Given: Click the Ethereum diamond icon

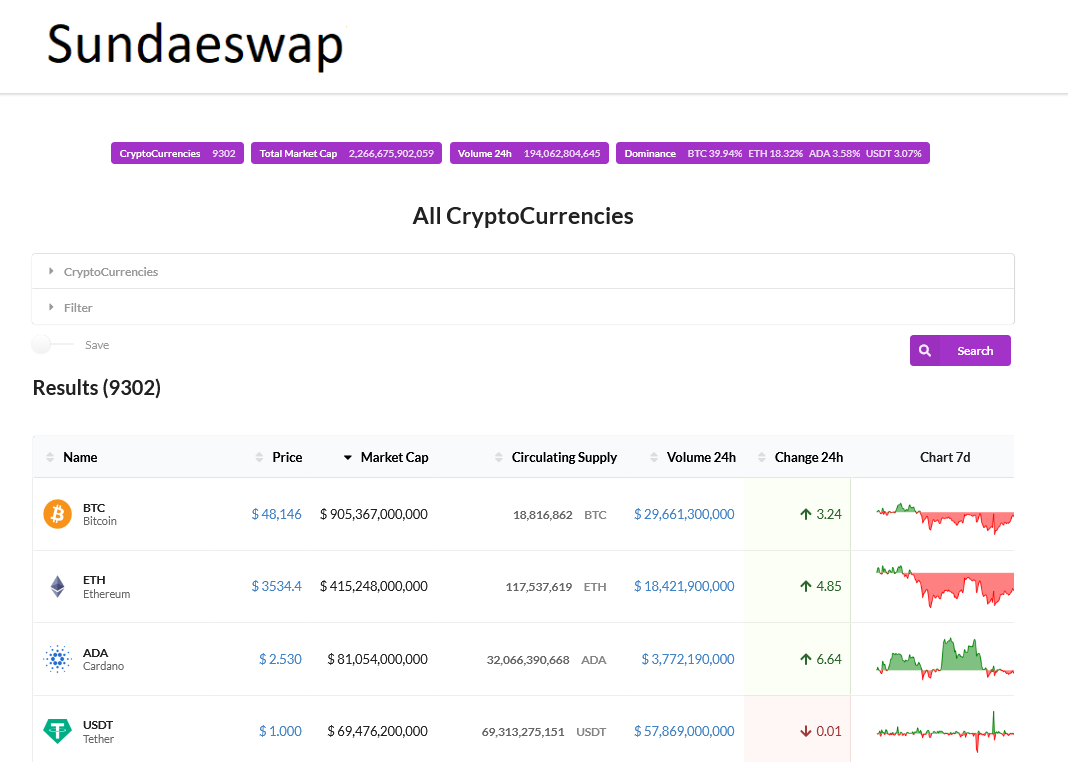Looking at the screenshot, I should point(57,586).
